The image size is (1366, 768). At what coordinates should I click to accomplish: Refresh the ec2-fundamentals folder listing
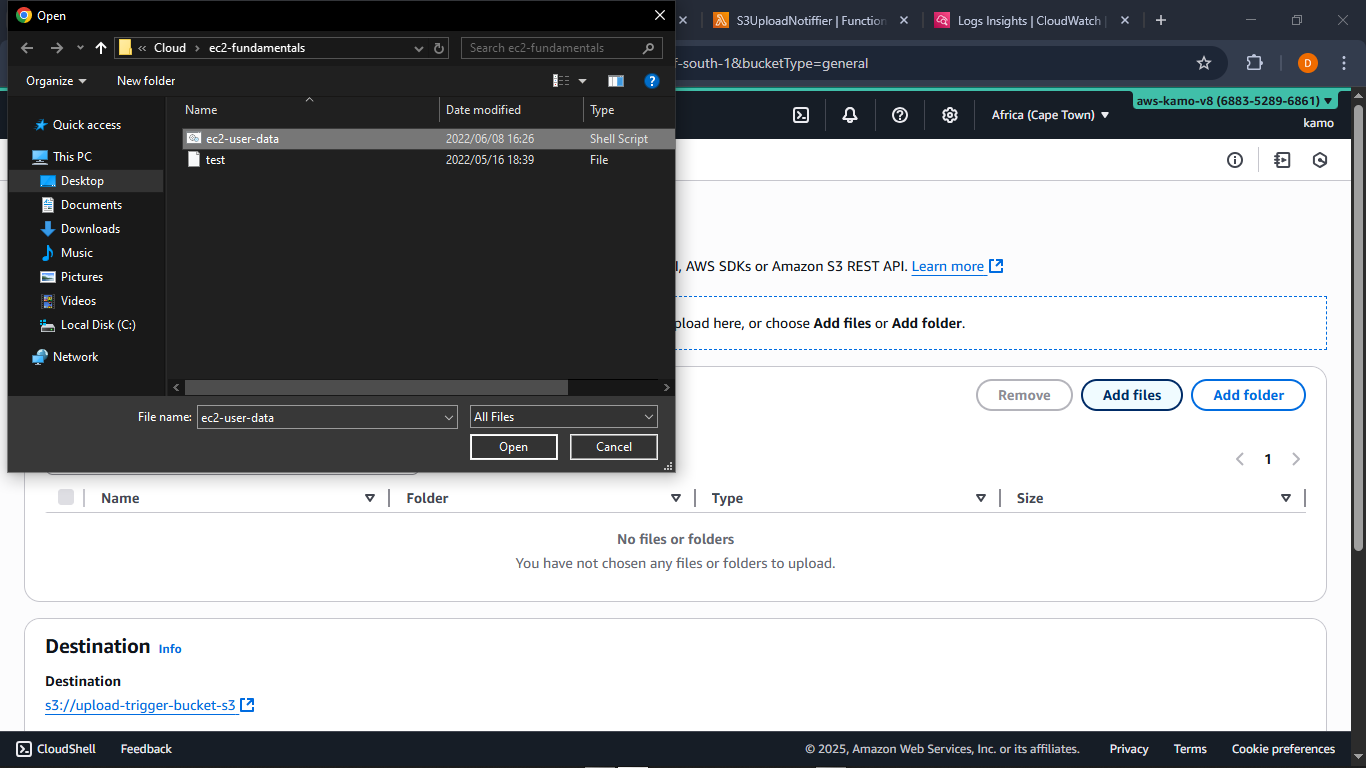click(x=441, y=48)
